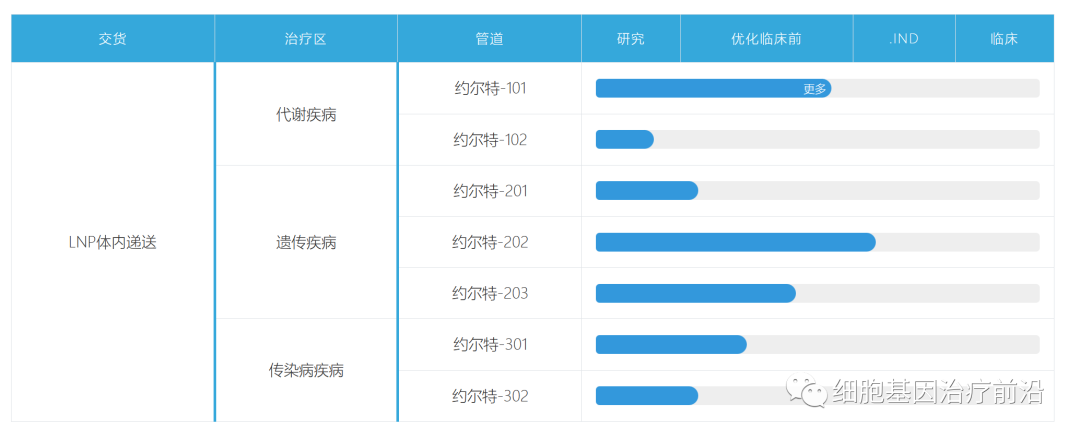Click the 约尔特-202 progress bar
1080x439 pixels.
tap(735, 242)
